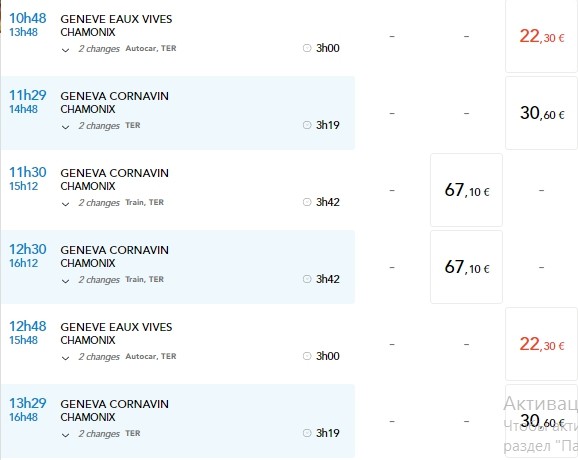
Task: Expand the 10h48 journey changes chevron
Action: coord(65,50)
